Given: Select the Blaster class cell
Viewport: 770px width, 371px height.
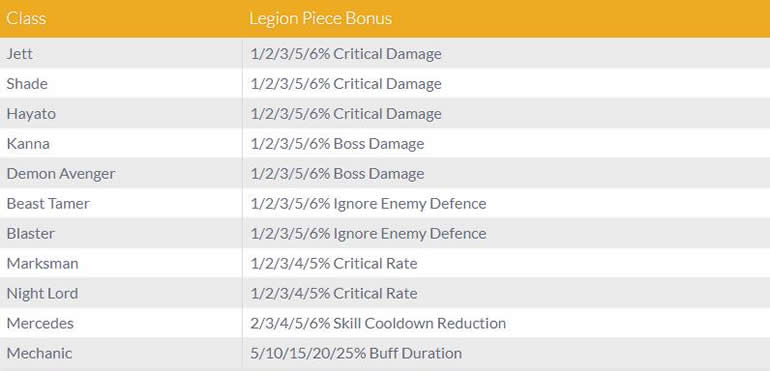Looking at the screenshot, I should [121, 233].
